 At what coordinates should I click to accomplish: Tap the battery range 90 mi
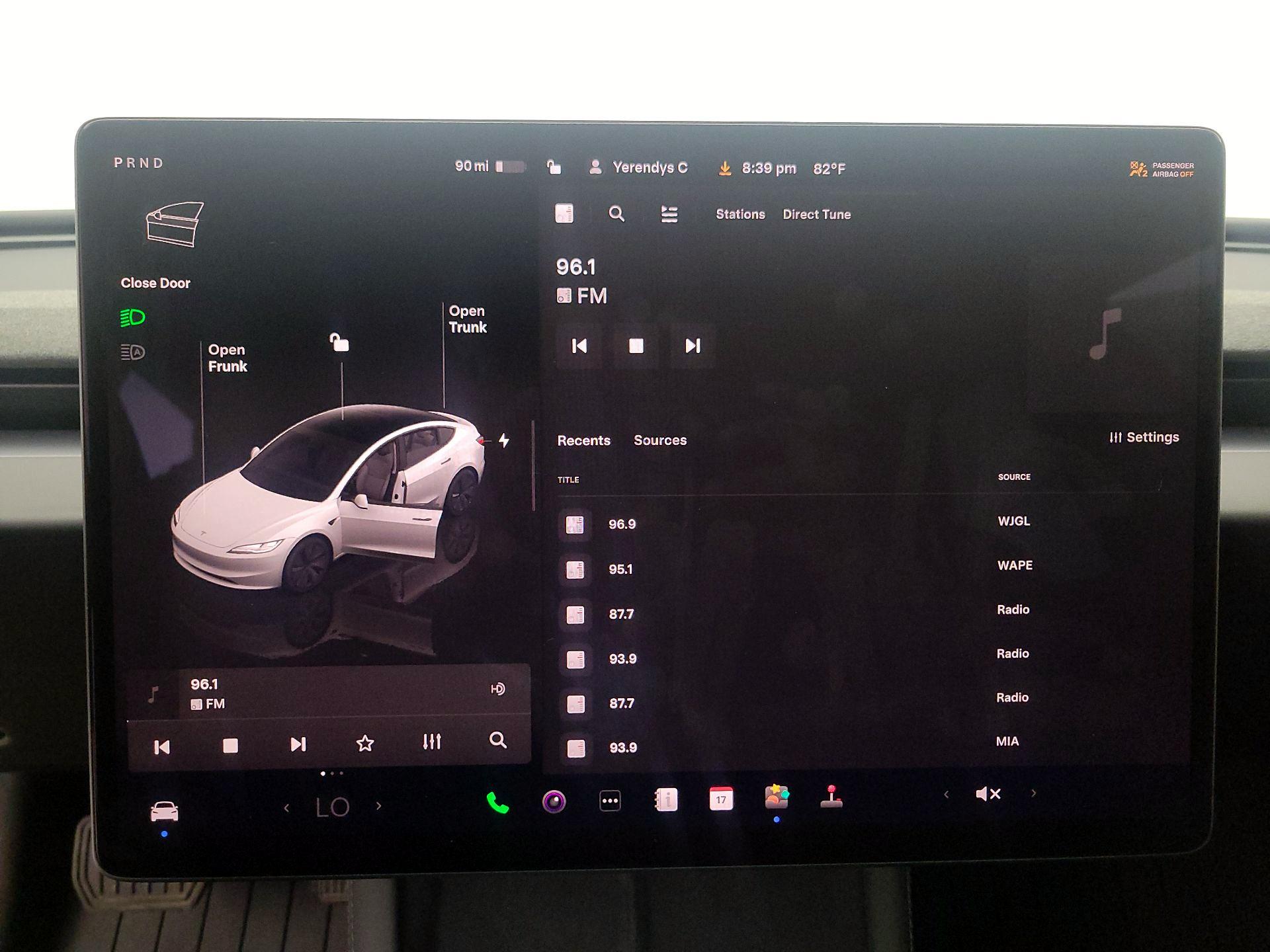pos(489,166)
